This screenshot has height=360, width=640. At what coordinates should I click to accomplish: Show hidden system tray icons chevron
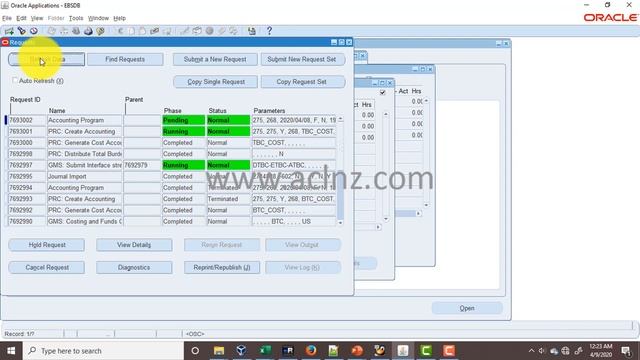[531, 351]
